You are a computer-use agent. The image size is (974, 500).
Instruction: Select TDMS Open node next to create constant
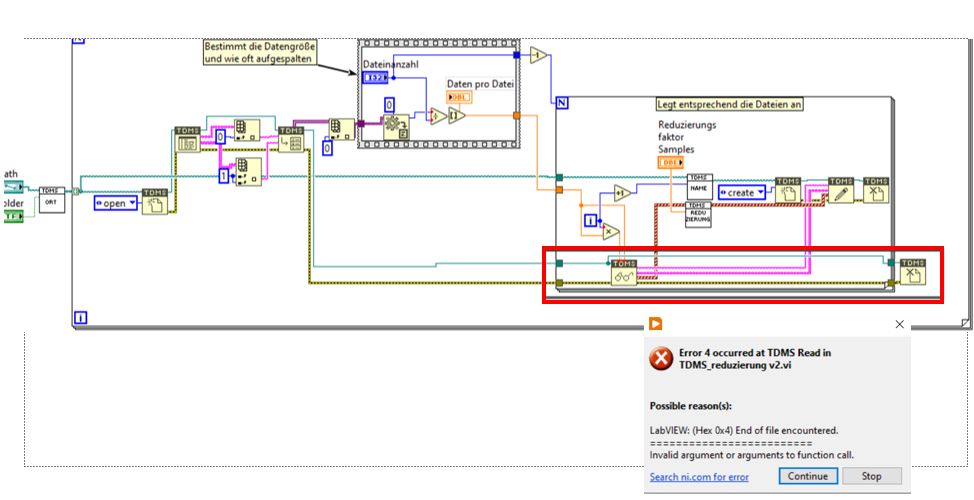point(788,190)
